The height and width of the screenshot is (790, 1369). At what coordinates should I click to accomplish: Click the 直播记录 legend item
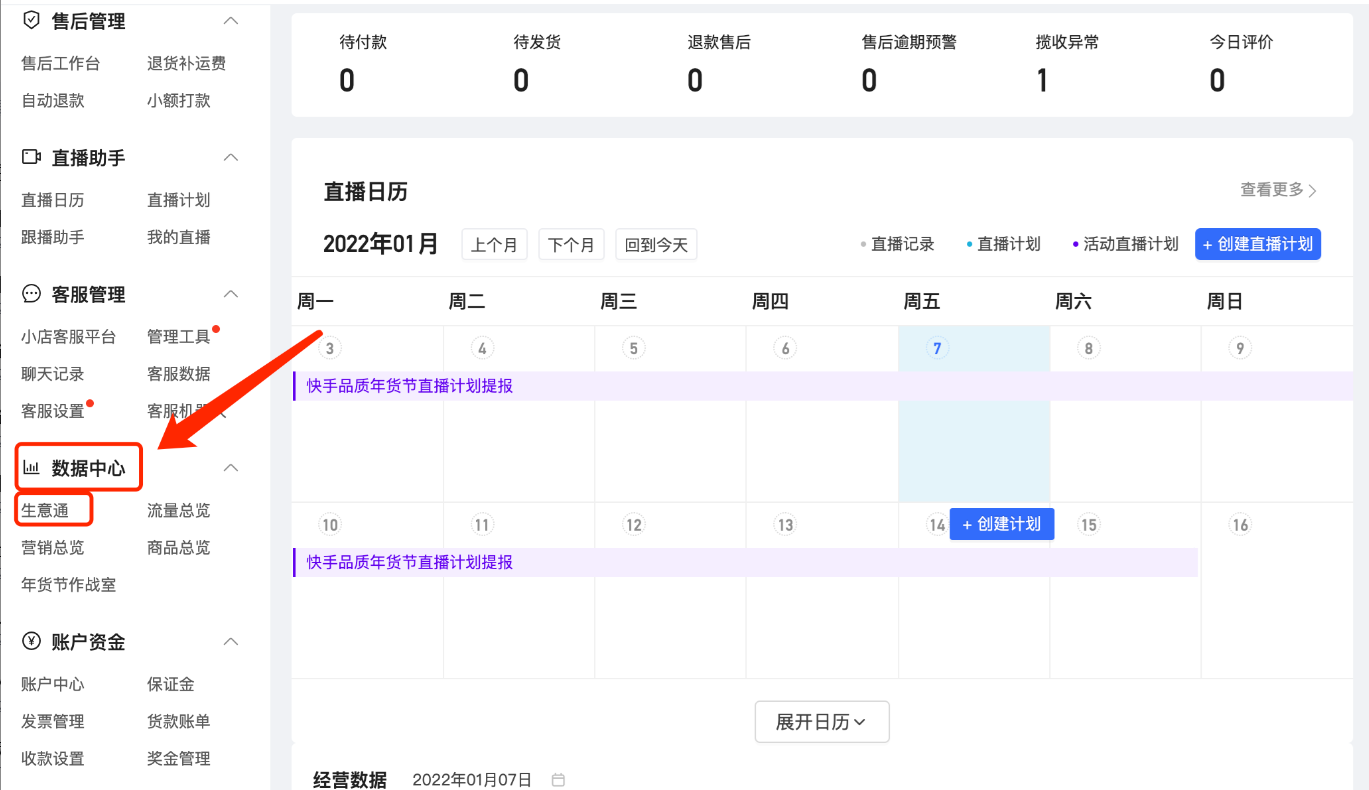click(x=898, y=244)
